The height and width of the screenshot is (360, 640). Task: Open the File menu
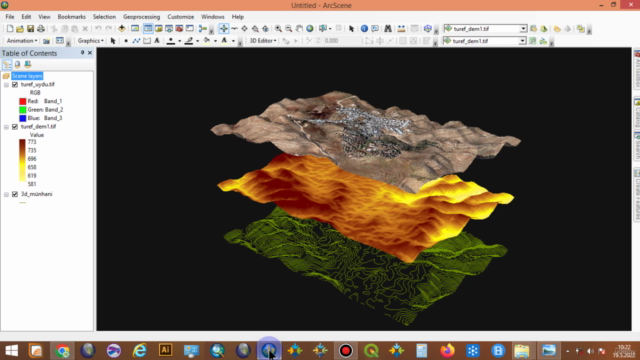[x=10, y=17]
